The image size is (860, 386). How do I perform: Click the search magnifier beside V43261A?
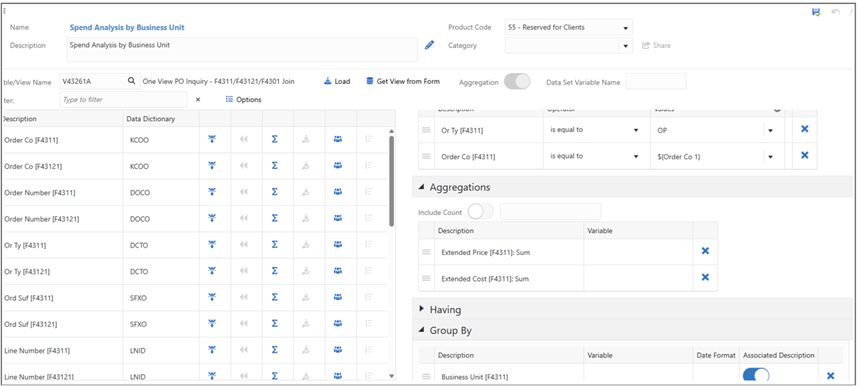[132, 81]
